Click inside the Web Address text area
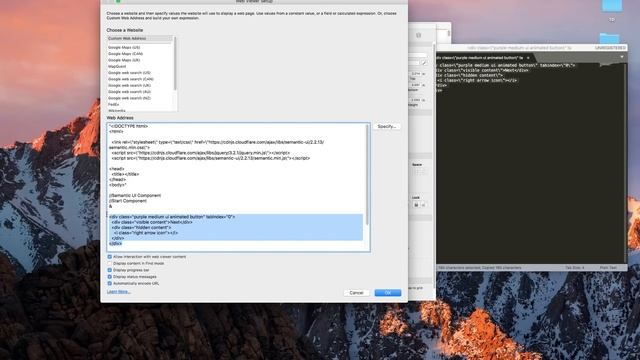Viewport: 640px width, 360px height. click(x=238, y=187)
